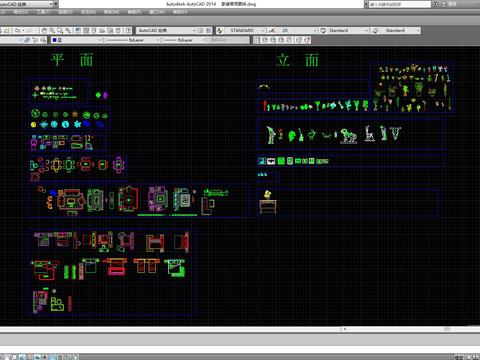Click the multileader style icon
This screenshot has height=360, width=480.
click(x=375, y=30)
